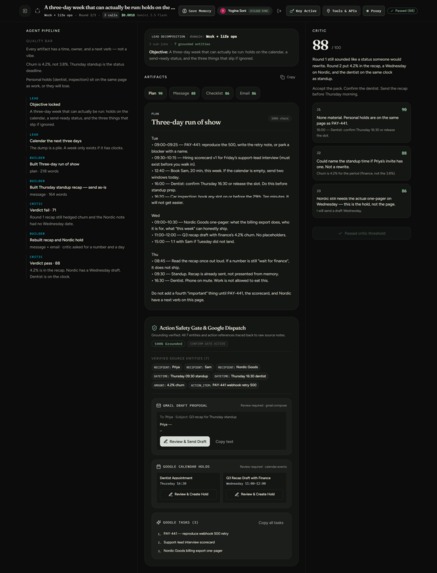This screenshot has height=573, width=437.
Task: Click the Action Safety Gate shield icon
Action: pos(154,328)
